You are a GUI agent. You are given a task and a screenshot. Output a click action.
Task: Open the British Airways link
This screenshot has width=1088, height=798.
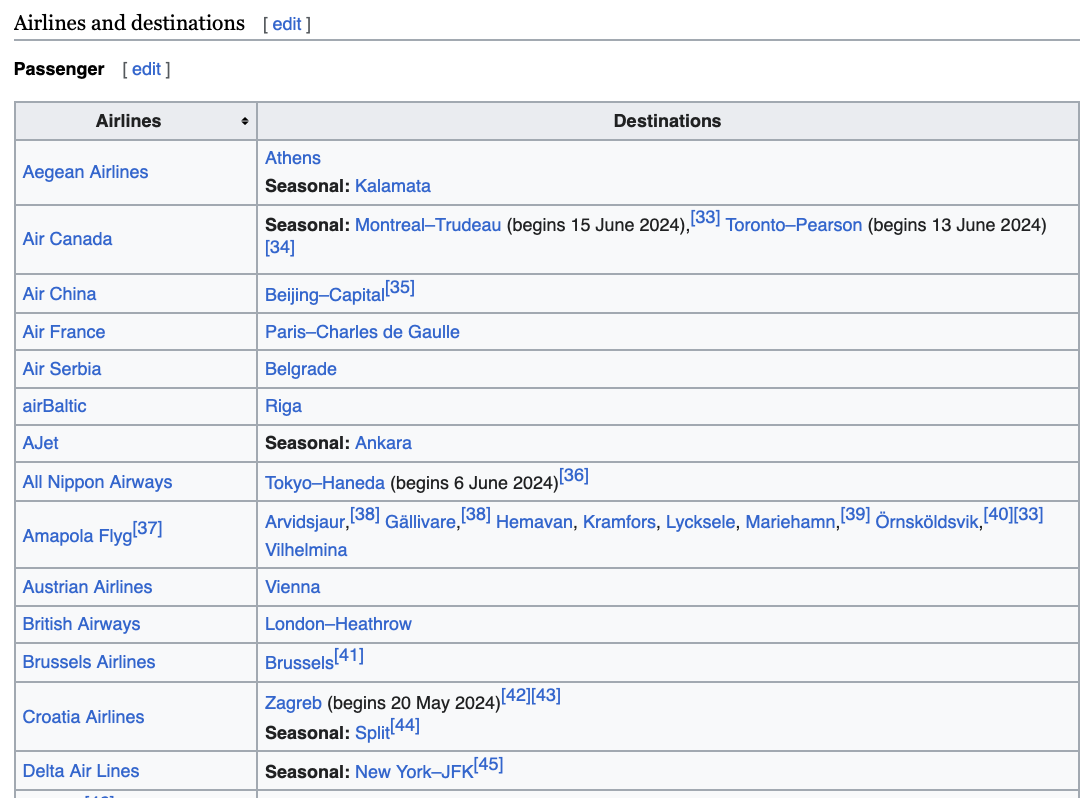pos(81,624)
